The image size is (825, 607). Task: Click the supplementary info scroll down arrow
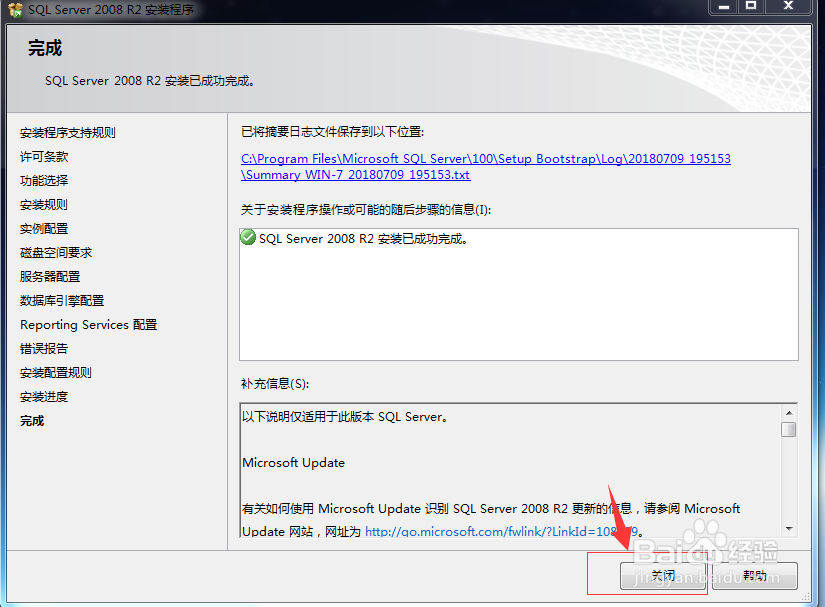click(x=789, y=528)
